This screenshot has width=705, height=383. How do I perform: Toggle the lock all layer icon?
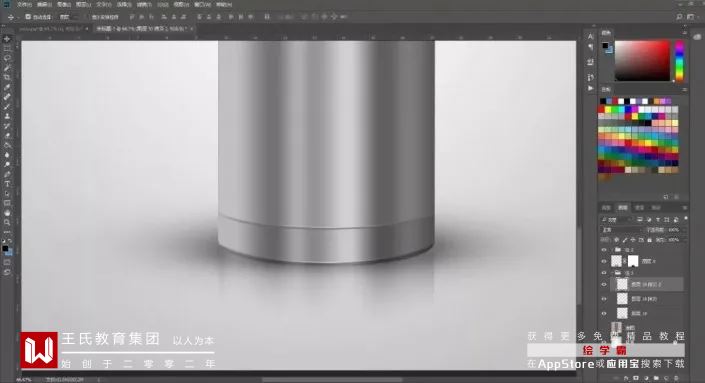click(x=649, y=240)
